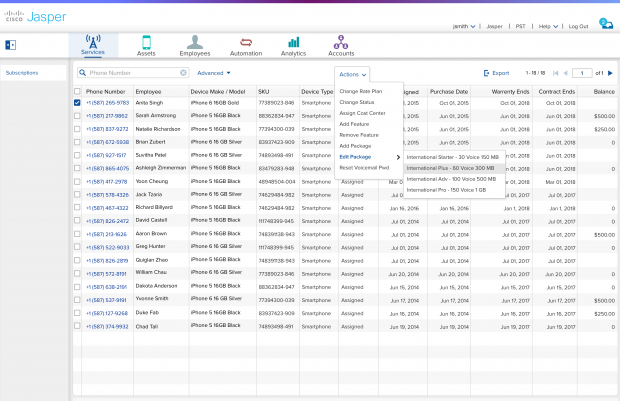Check the Chad Tall row checkbox
Screen dimensions: 620x401
[x=77, y=326]
